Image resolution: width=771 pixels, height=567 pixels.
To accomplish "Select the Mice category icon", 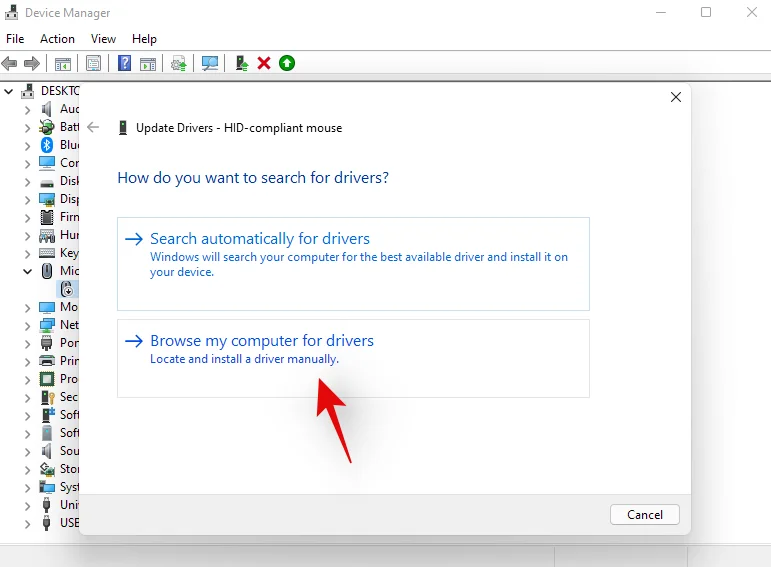I will click(47, 271).
